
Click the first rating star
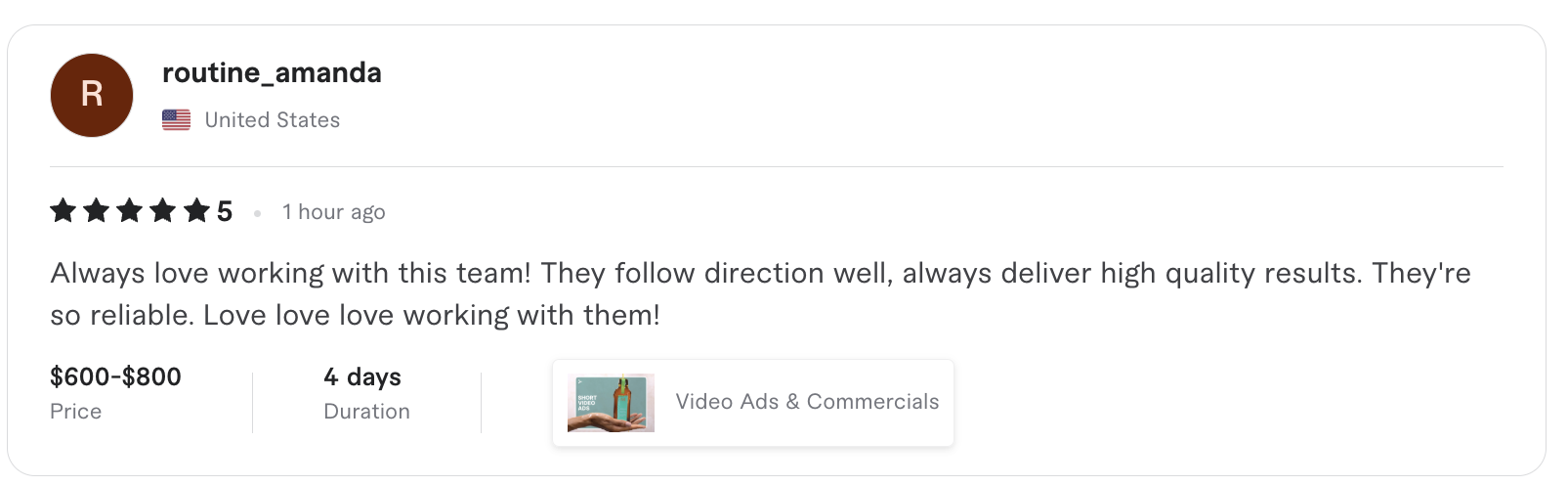coord(64,210)
